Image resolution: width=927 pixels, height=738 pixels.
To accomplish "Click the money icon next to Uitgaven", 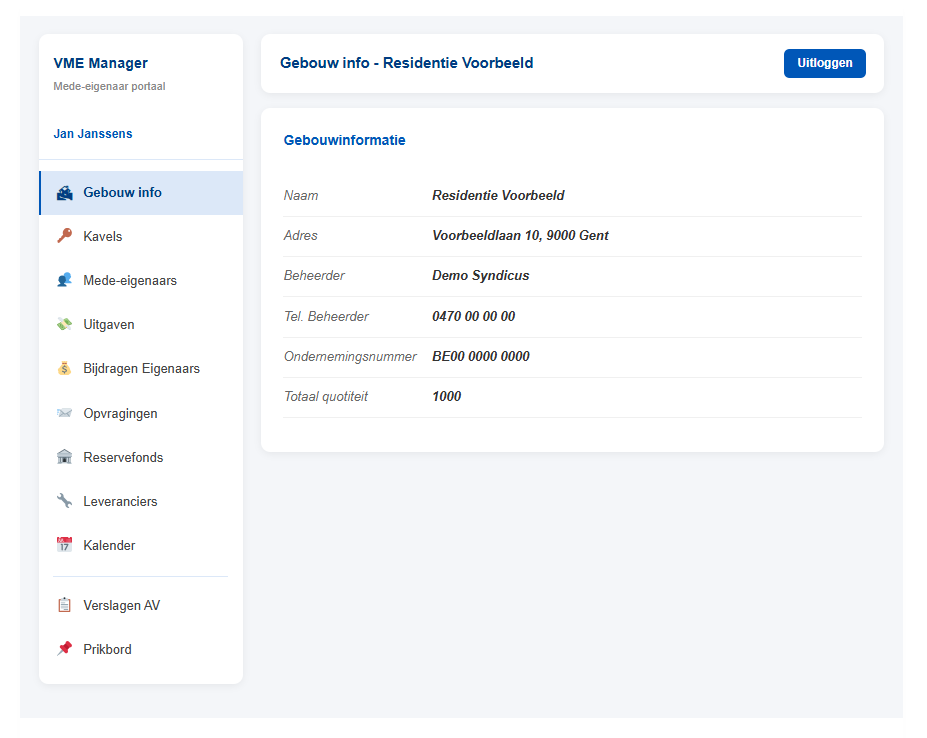I will (64, 324).
